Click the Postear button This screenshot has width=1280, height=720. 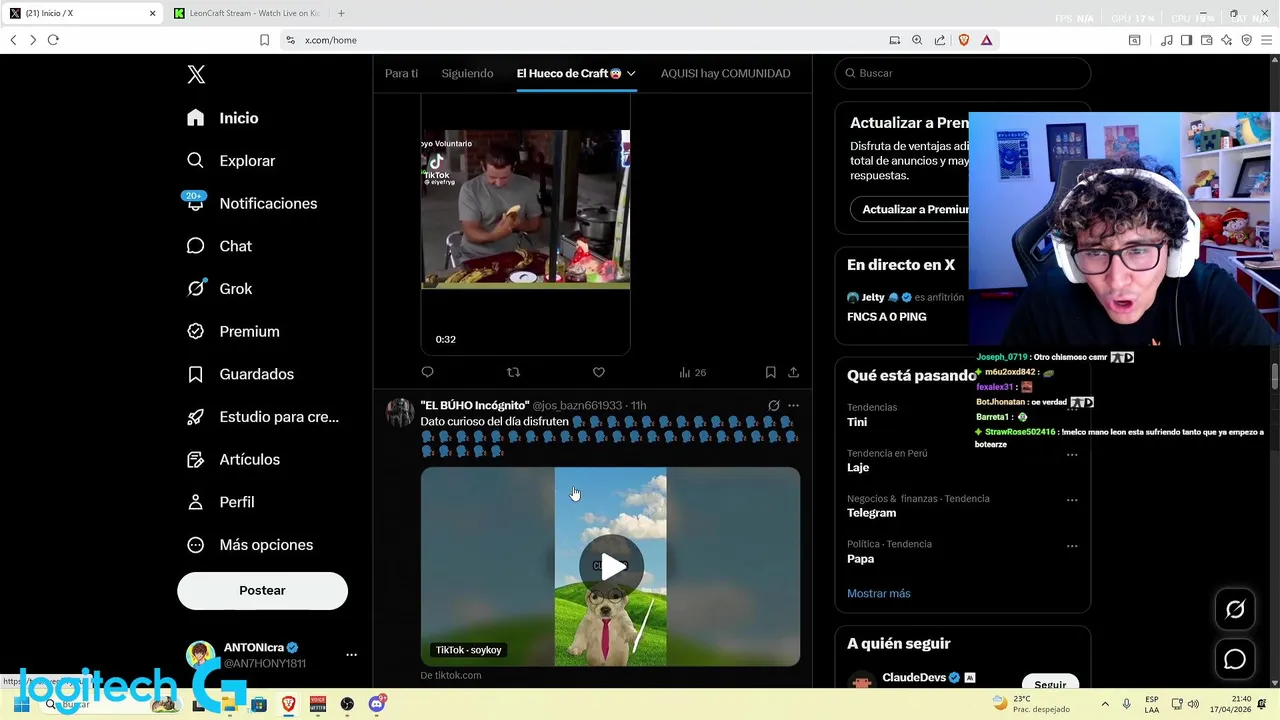tap(262, 591)
